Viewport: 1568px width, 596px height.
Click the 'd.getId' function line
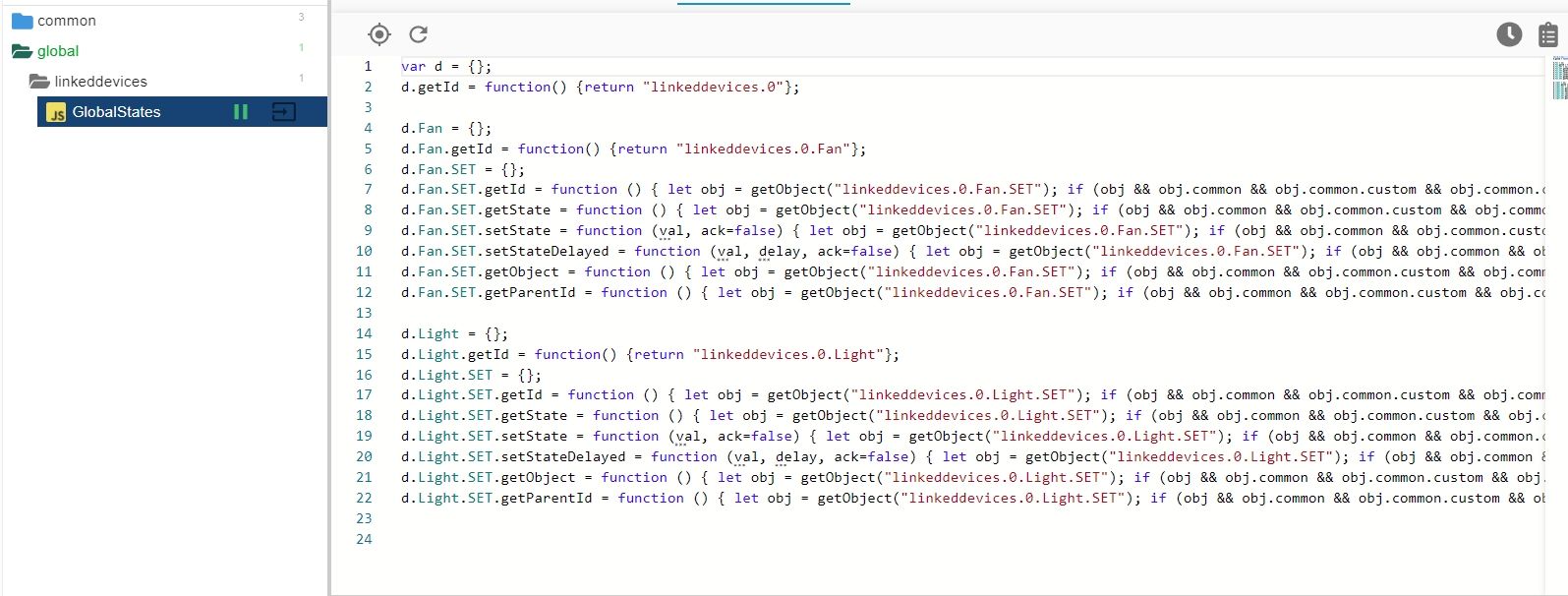click(600, 87)
